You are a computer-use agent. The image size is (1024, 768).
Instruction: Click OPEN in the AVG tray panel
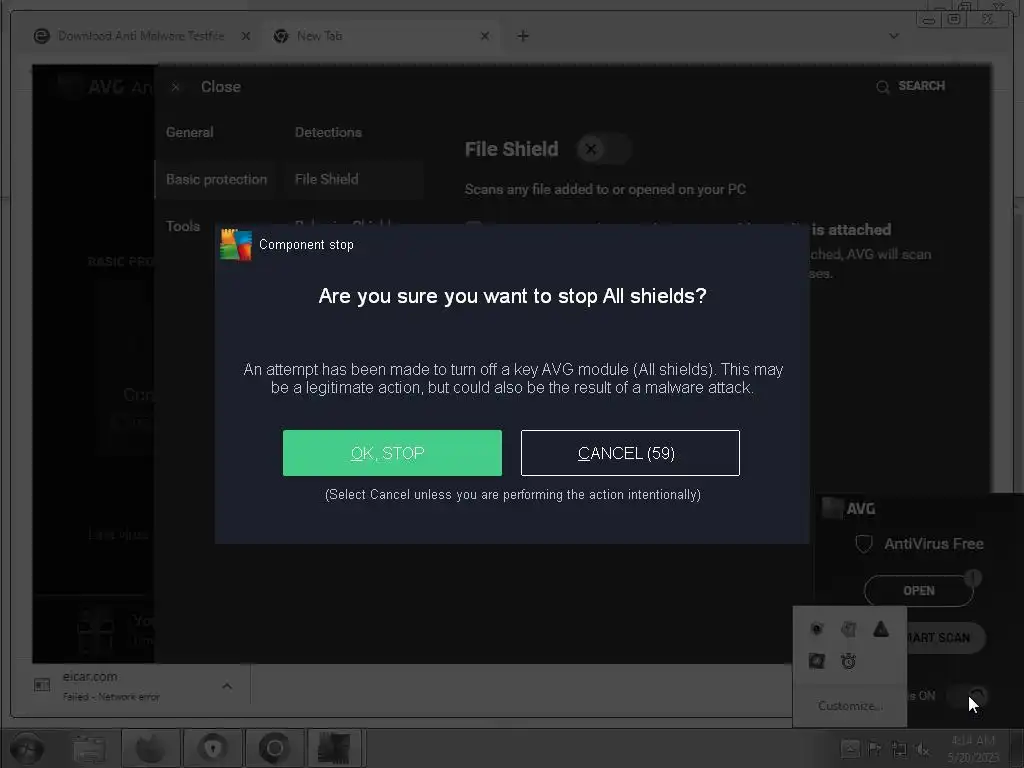pyautogui.click(x=918, y=590)
